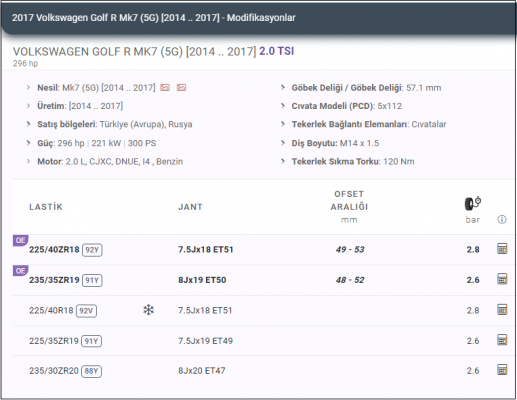
Task: Click the 92V load index badge
Action: [86, 311]
